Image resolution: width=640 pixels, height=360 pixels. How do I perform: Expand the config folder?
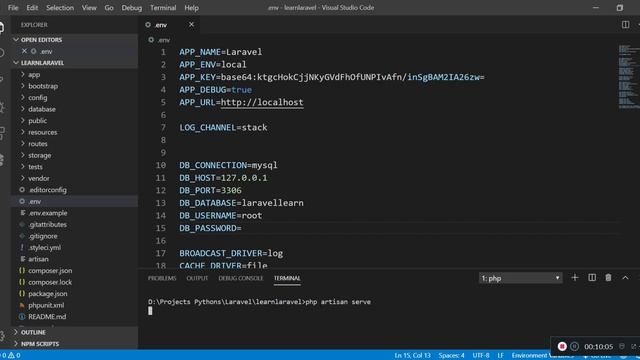[38, 98]
